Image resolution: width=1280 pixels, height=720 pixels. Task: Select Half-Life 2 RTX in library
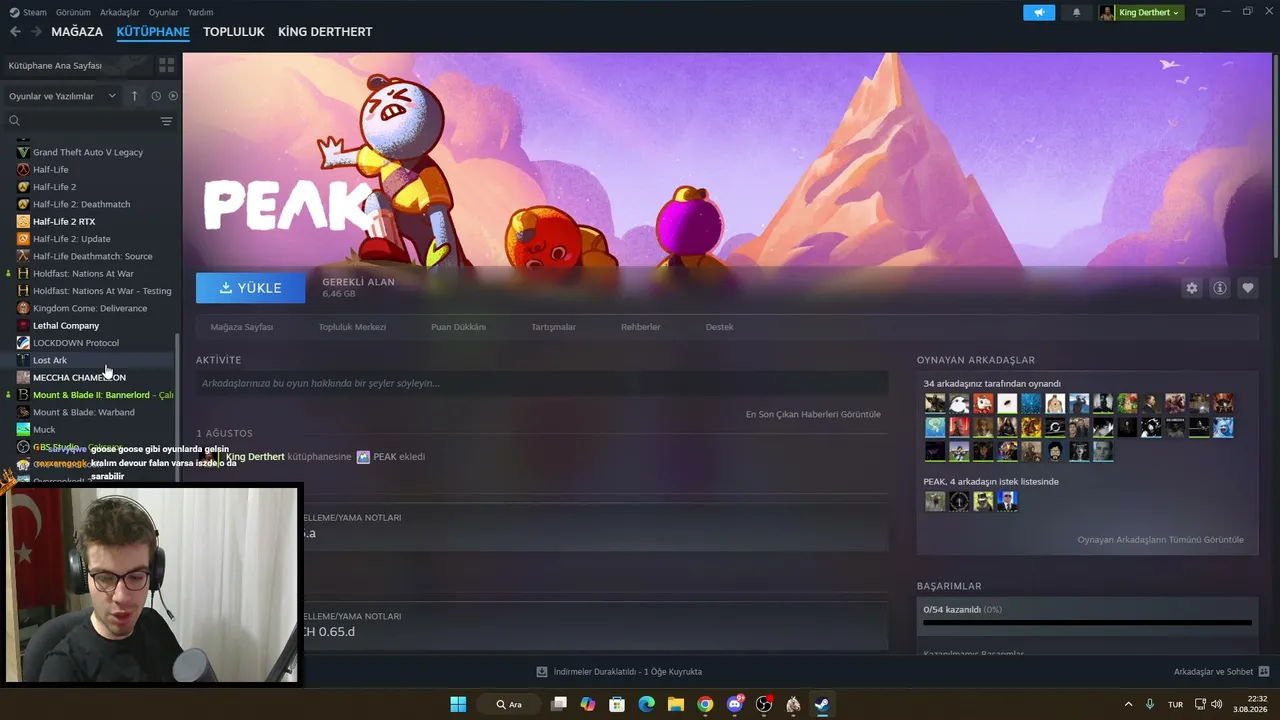(64, 221)
